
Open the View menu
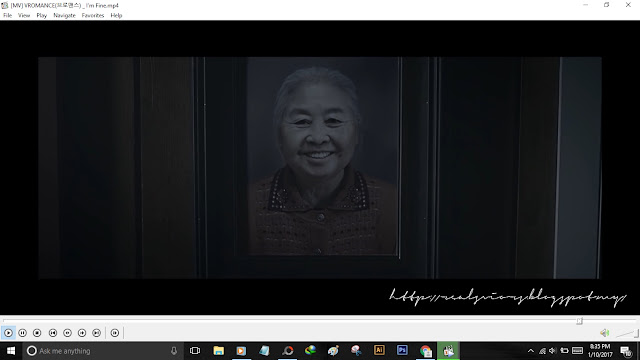point(24,16)
